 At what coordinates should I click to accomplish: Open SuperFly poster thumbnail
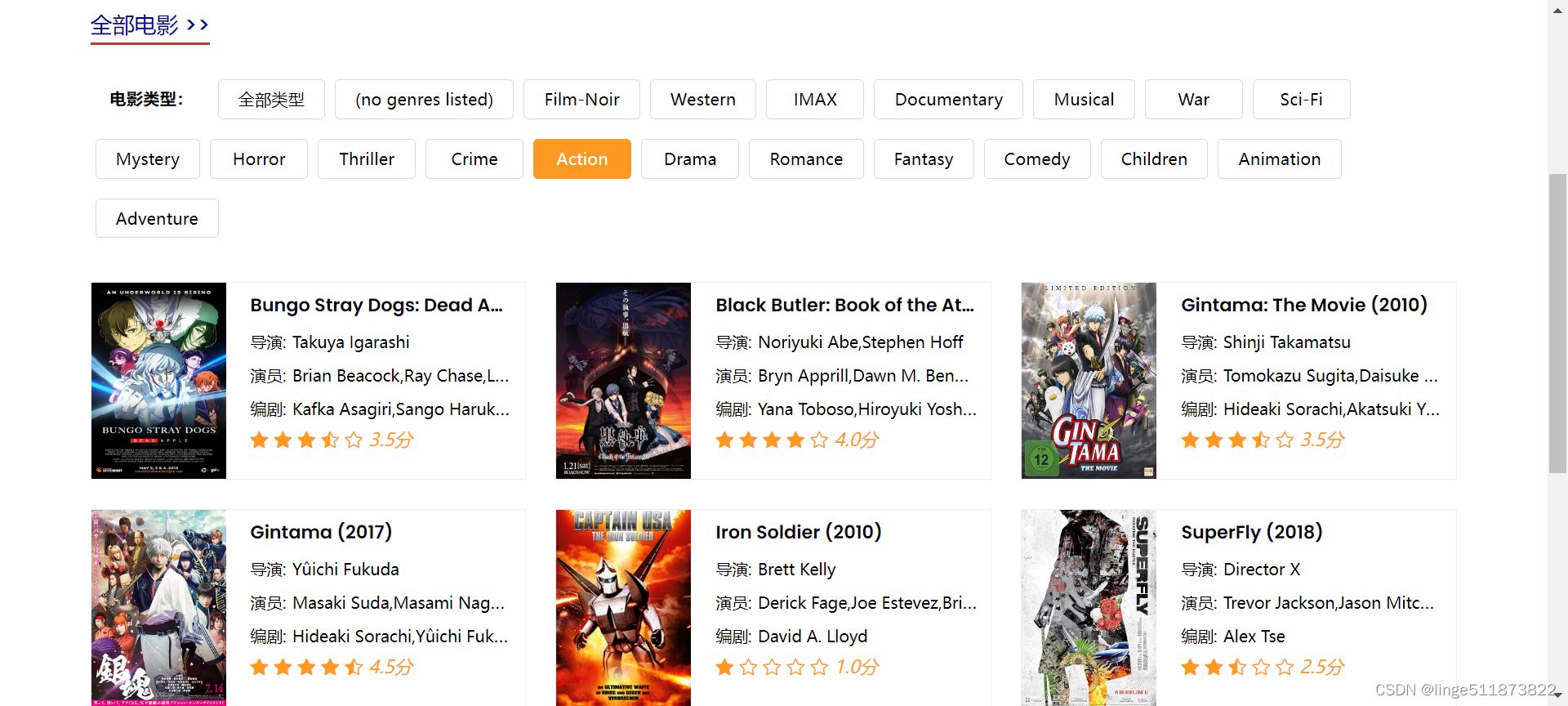[x=1089, y=608]
